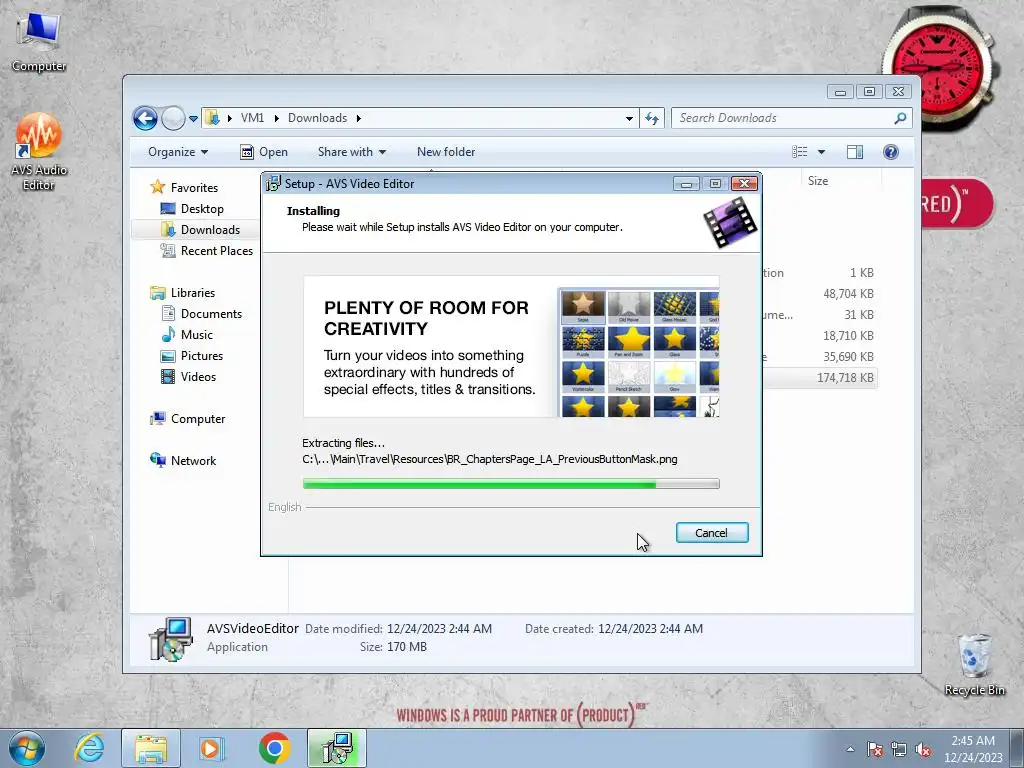Open recent locations dropdown next to forward button
Screen dimensions: 1024x768
pos(193,119)
